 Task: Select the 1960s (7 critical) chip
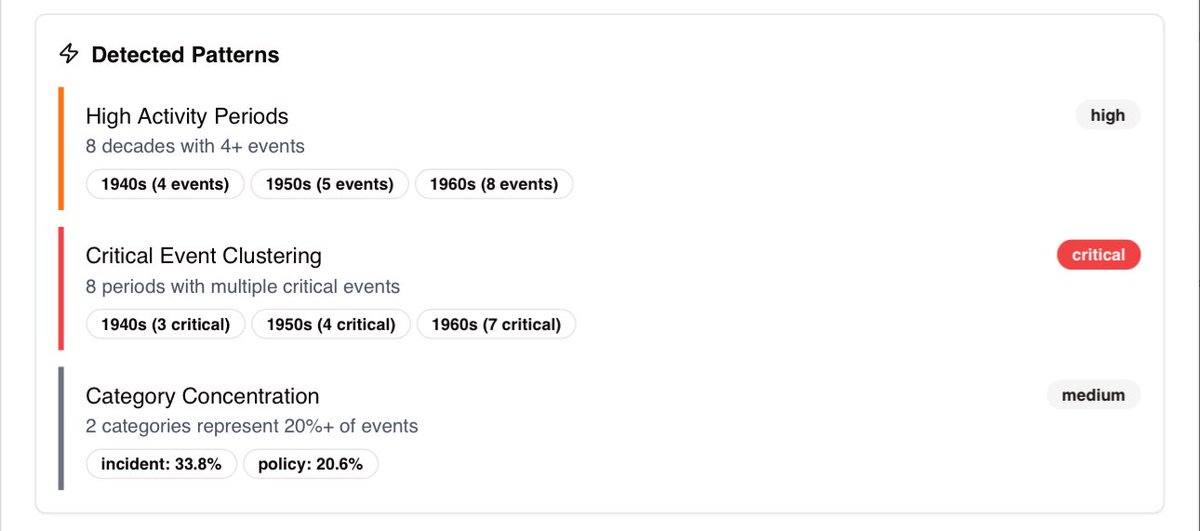point(495,324)
